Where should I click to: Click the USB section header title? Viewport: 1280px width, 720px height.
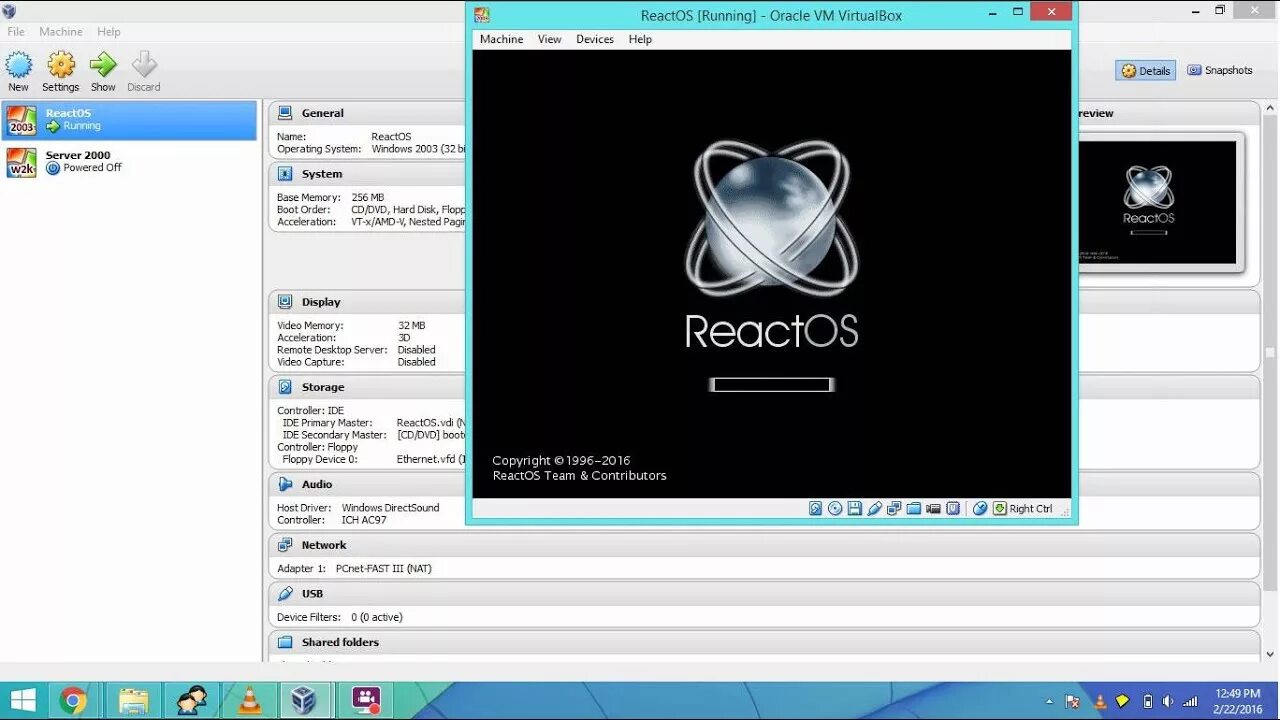tap(312, 594)
